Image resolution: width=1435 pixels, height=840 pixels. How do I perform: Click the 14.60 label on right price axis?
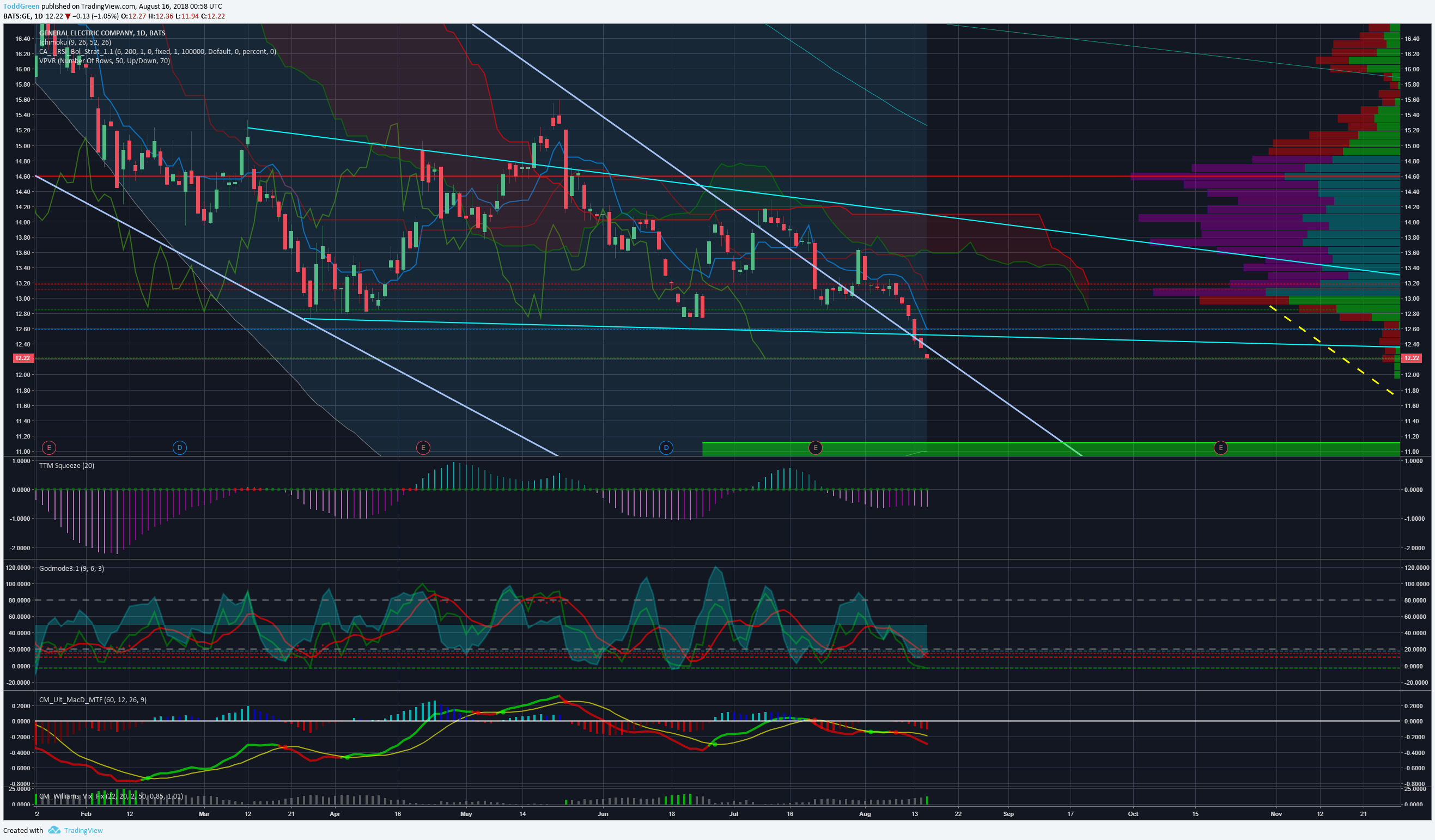coord(1412,176)
